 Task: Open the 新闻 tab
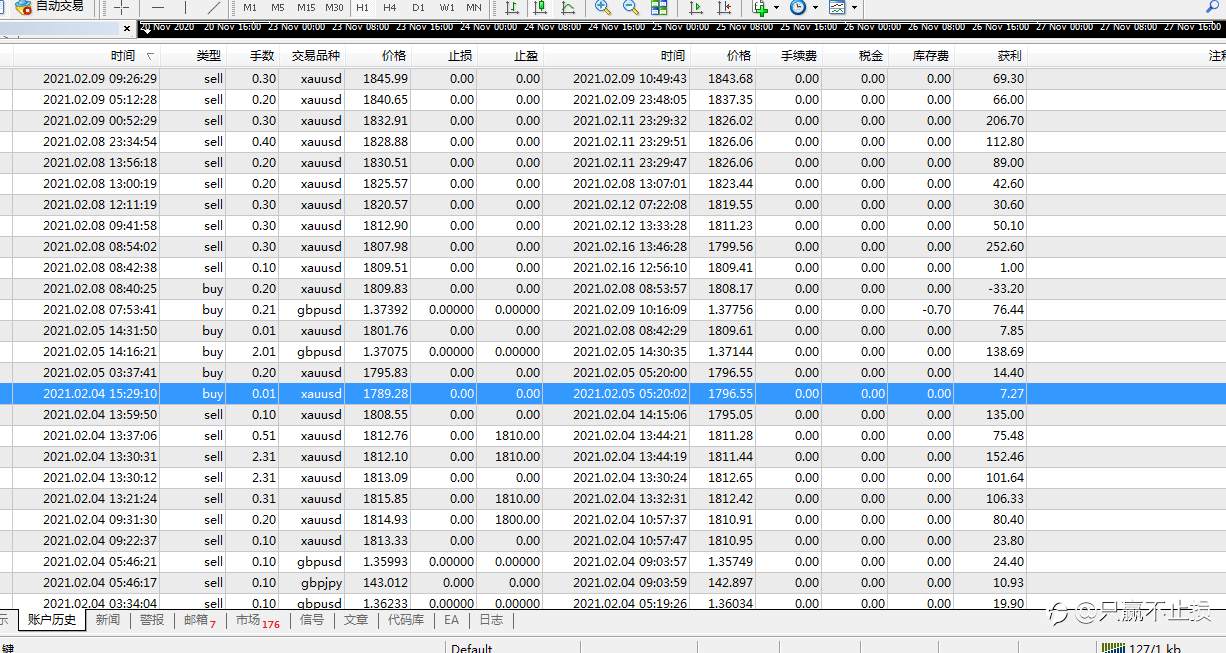[108, 620]
